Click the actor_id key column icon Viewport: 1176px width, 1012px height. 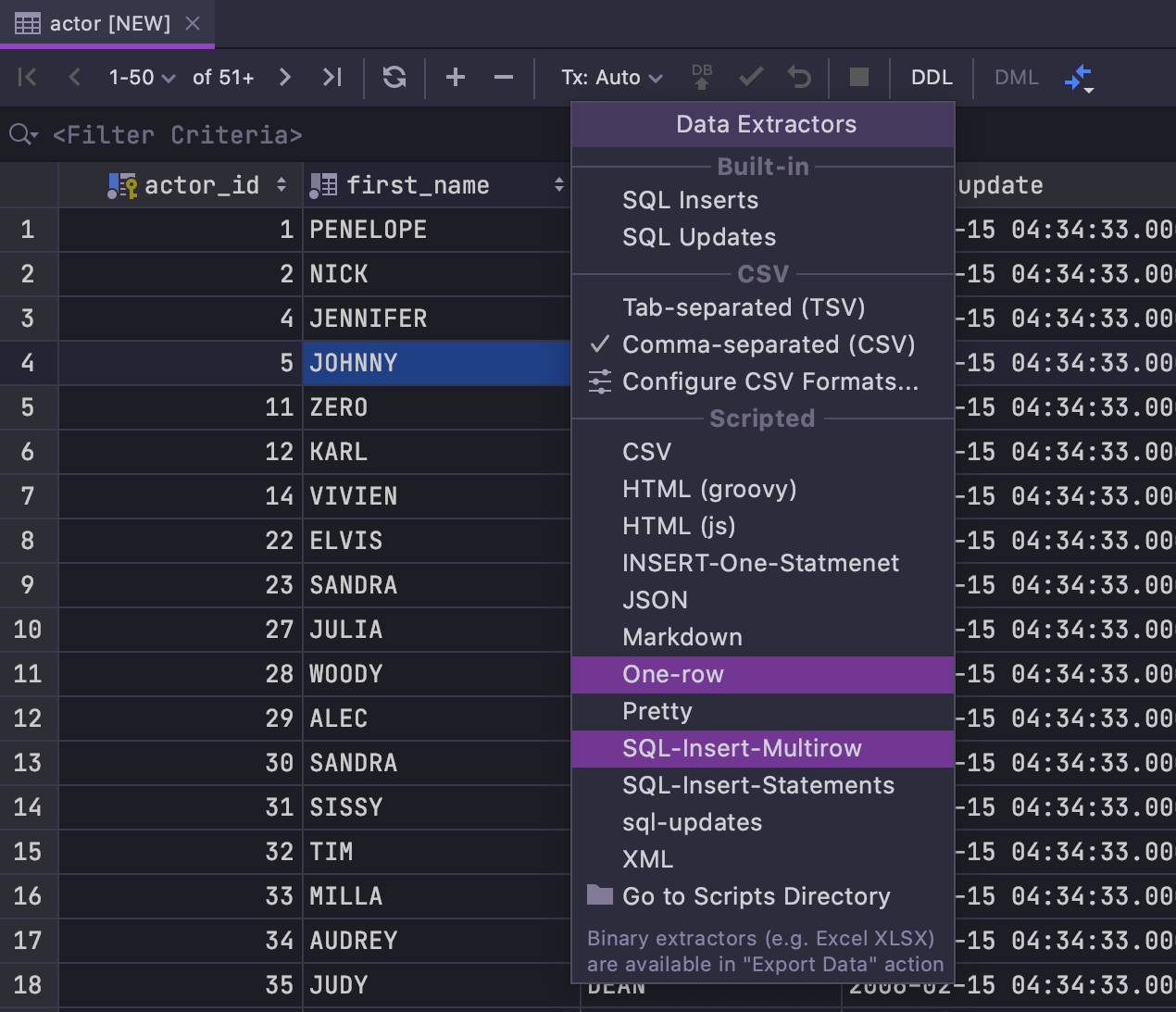[122, 186]
